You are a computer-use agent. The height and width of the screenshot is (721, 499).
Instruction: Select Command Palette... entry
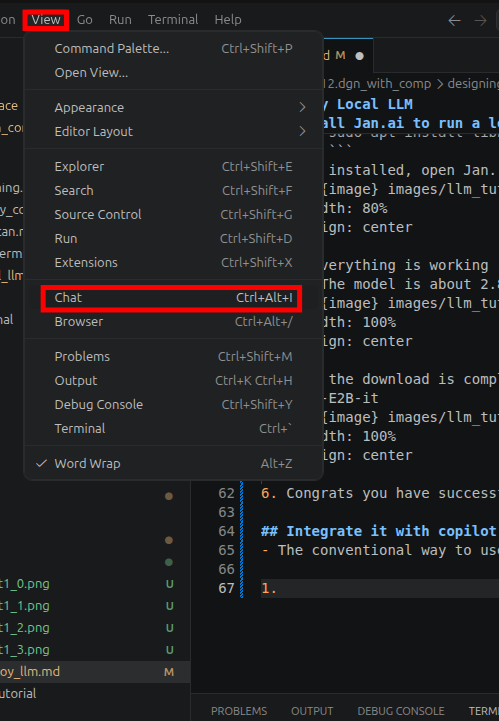pyautogui.click(x=173, y=49)
